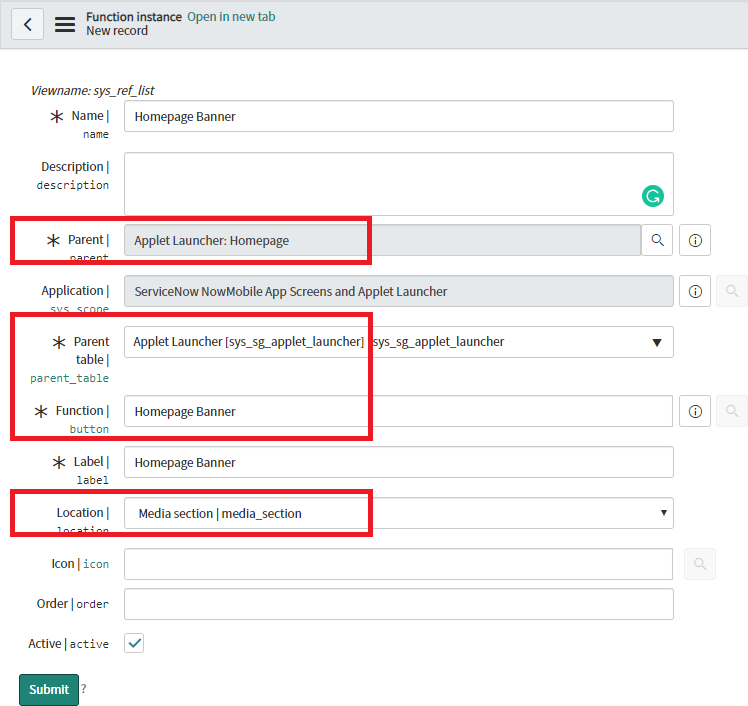Open the Location dropdown

pyautogui.click(x=399, y=513)
